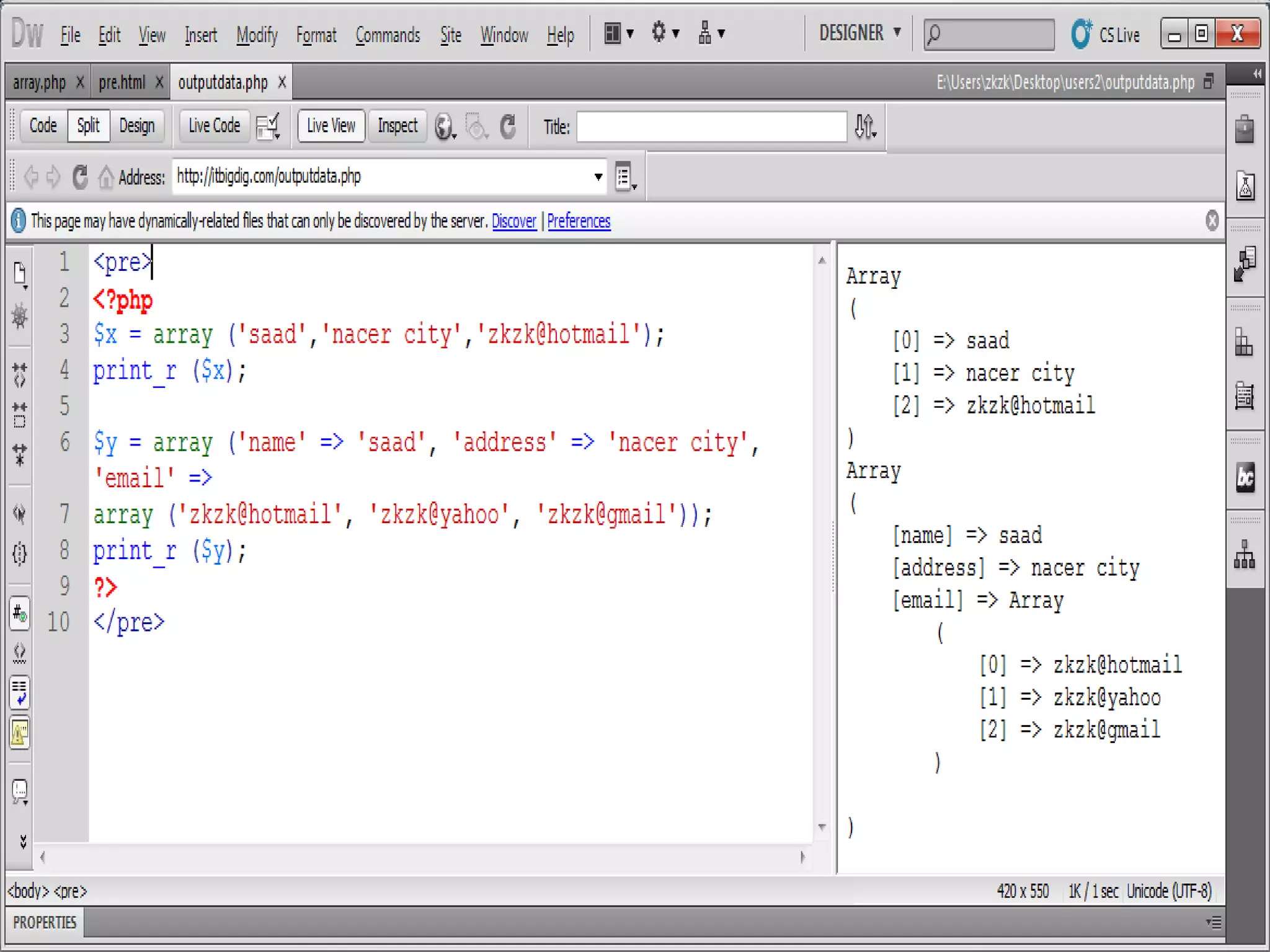
Task: Click the home icon in address bar
Action: click(106, 177)
